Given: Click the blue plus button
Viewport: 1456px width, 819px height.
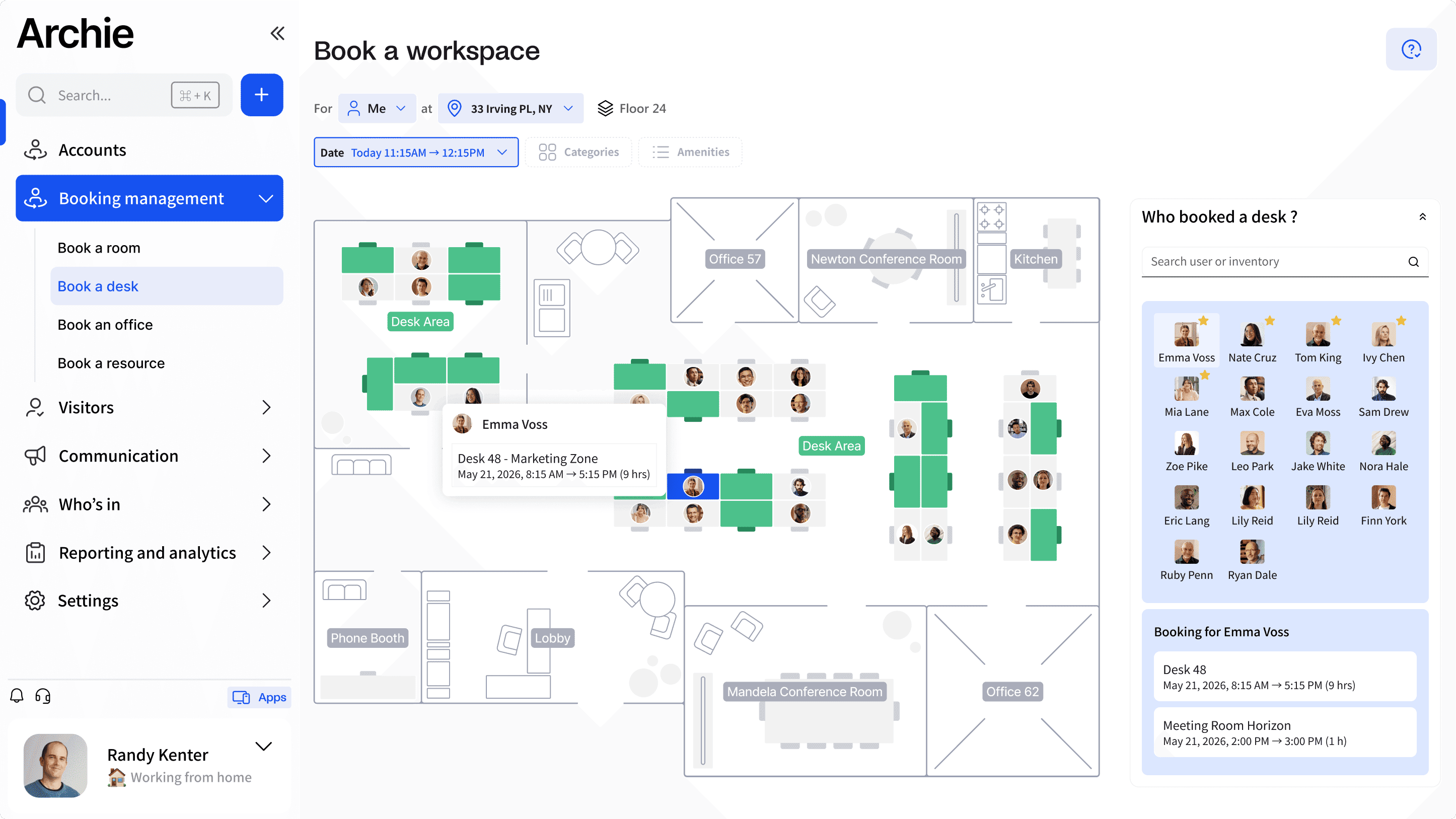Looking at the screenshot, I should pos(262,95).
